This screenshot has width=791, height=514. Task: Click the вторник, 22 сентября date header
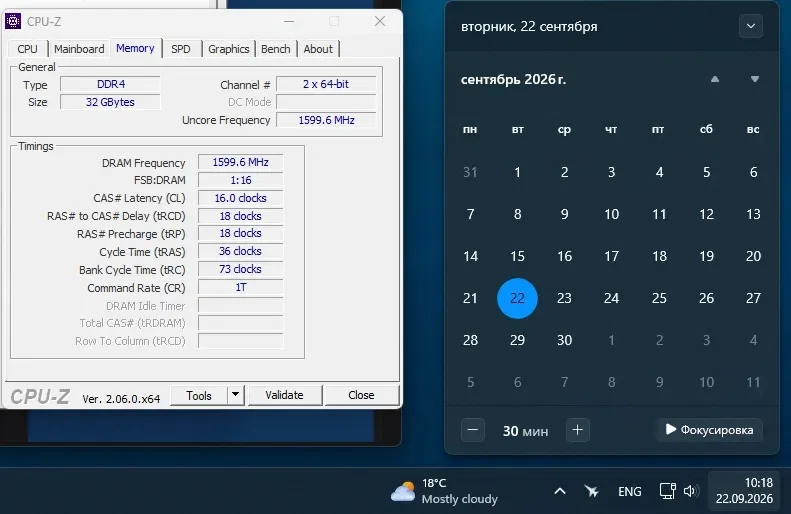pos(529,26)
